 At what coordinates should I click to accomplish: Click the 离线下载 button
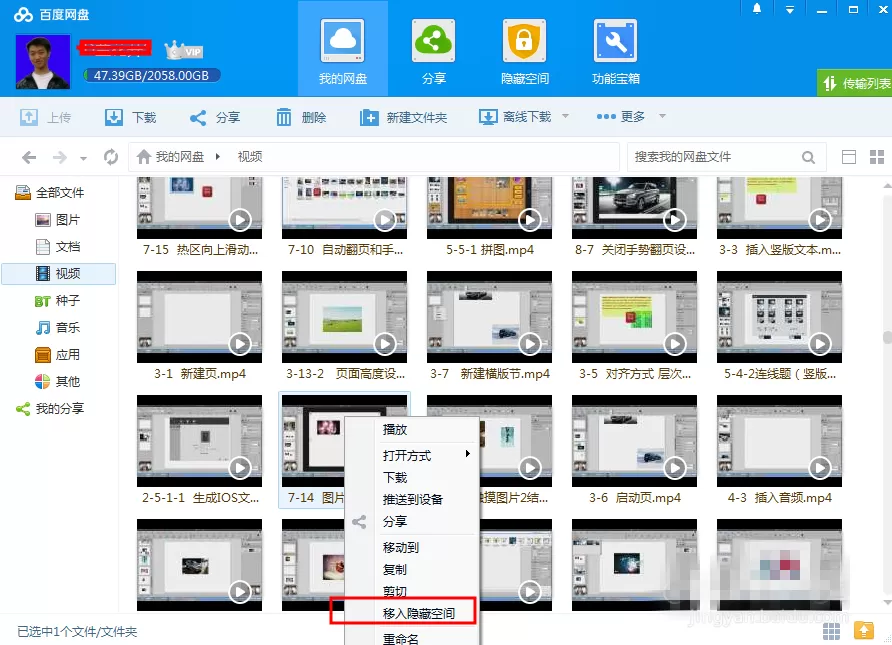point(515,117)
